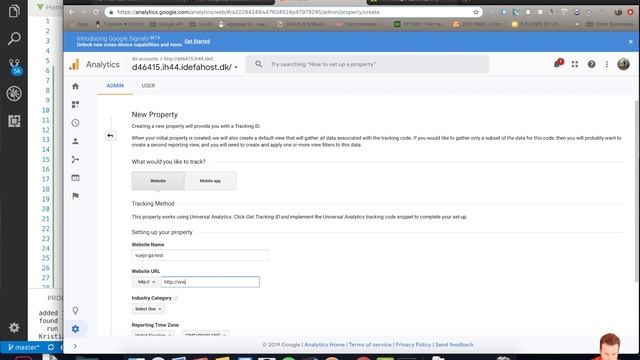Image resolution: width=640 pixels, height=360 pixels.
Task: Open Analytics Home sidebar icon
Action: pyautogui.click(x=76, y=86)
